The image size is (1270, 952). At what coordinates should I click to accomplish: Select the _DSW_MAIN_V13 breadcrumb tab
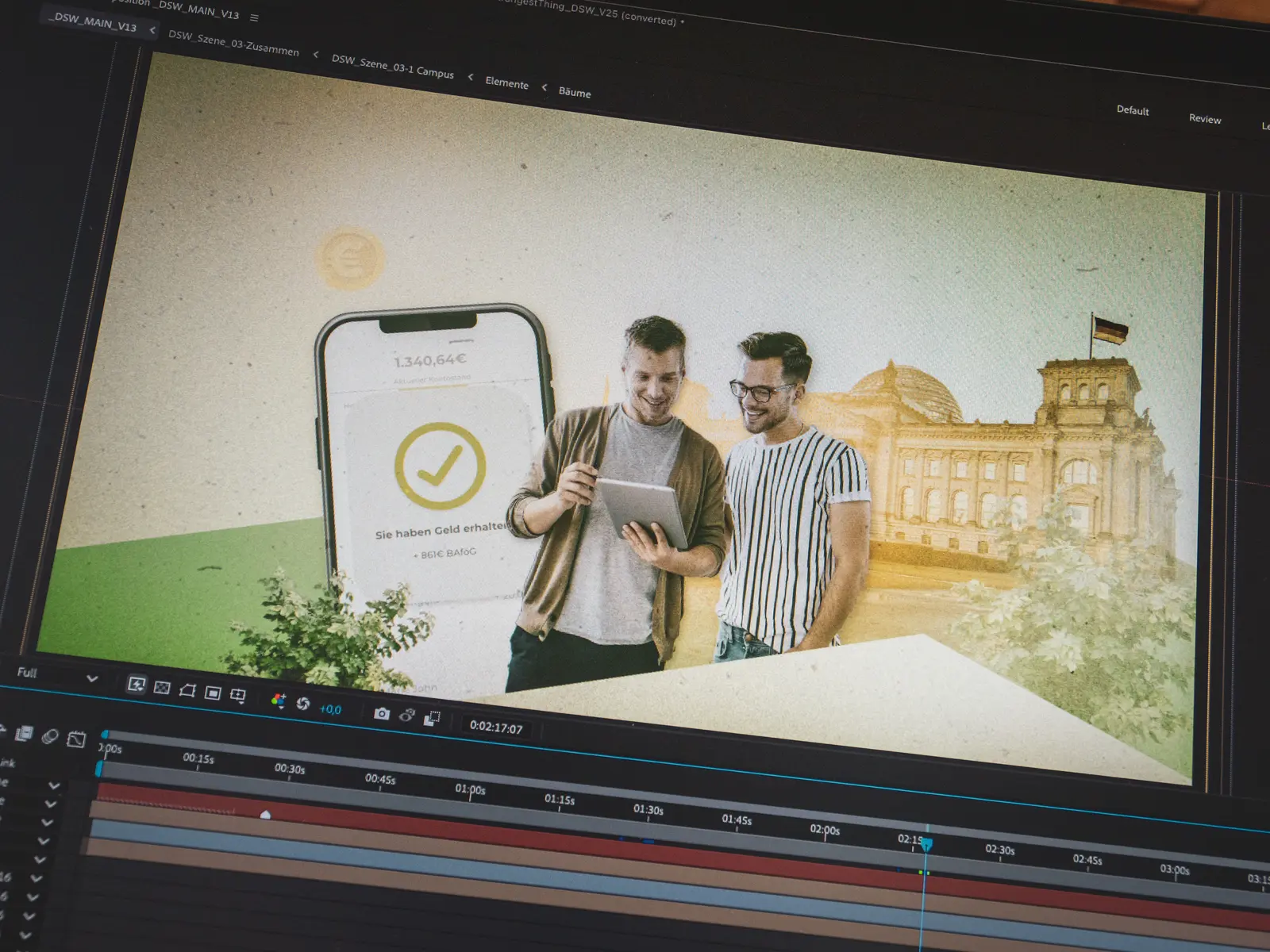[x=92, y=22]
